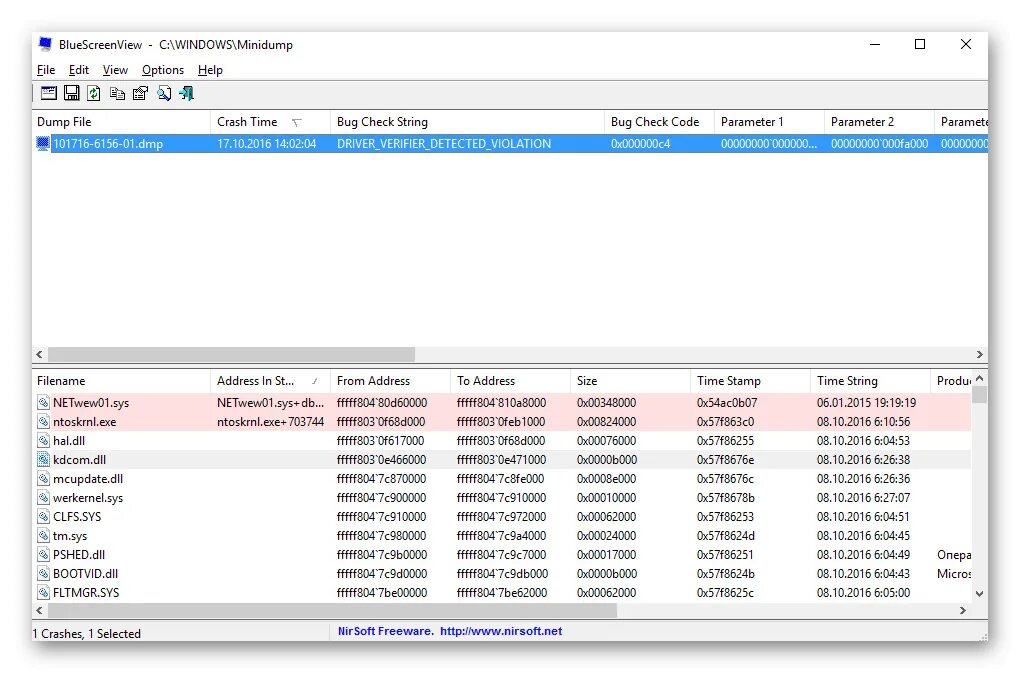Sort by the Parameter 1 column header
1020x673 pixels.
point(769,122)
